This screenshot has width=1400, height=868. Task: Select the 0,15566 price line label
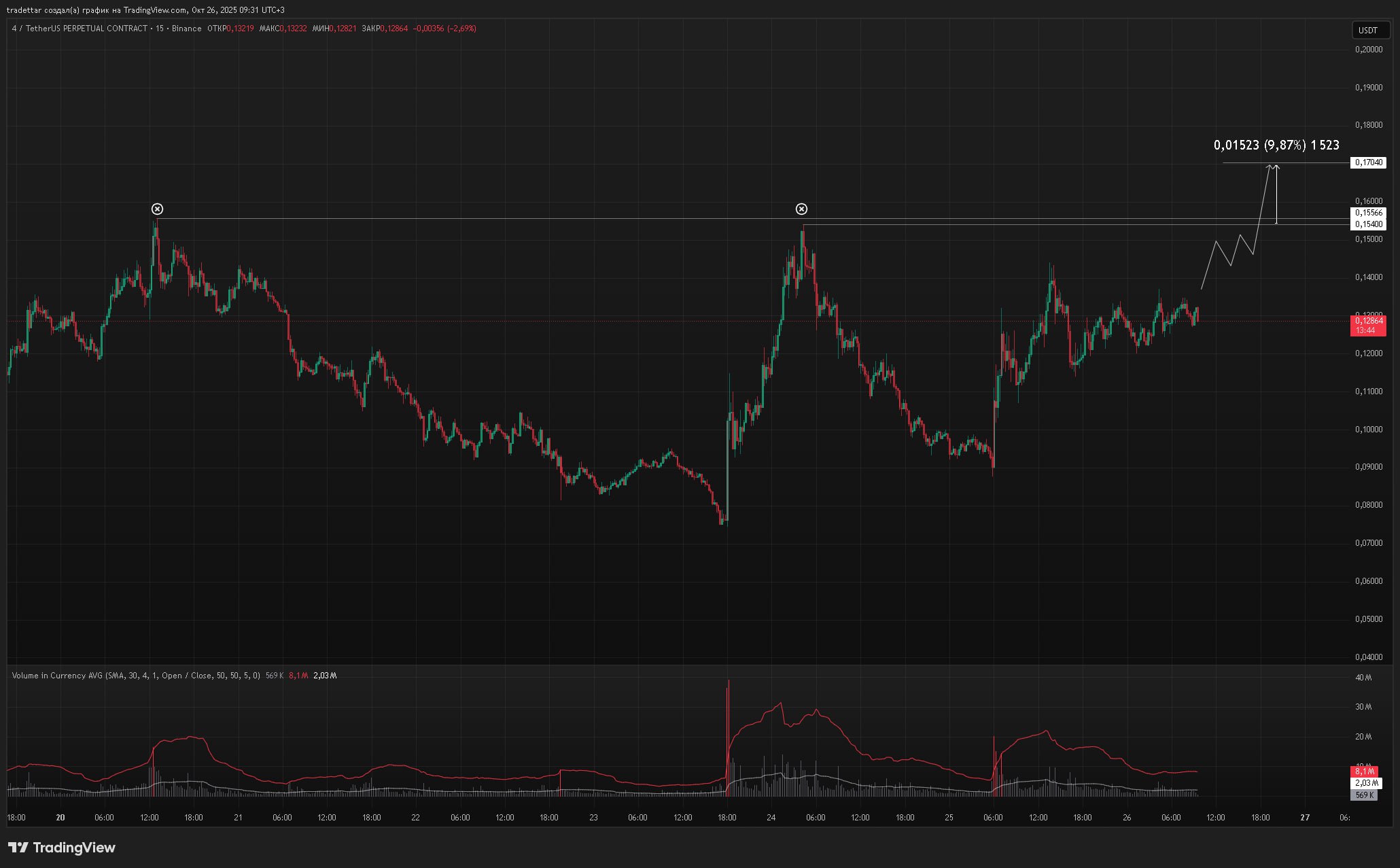(x=1368, y=213)
